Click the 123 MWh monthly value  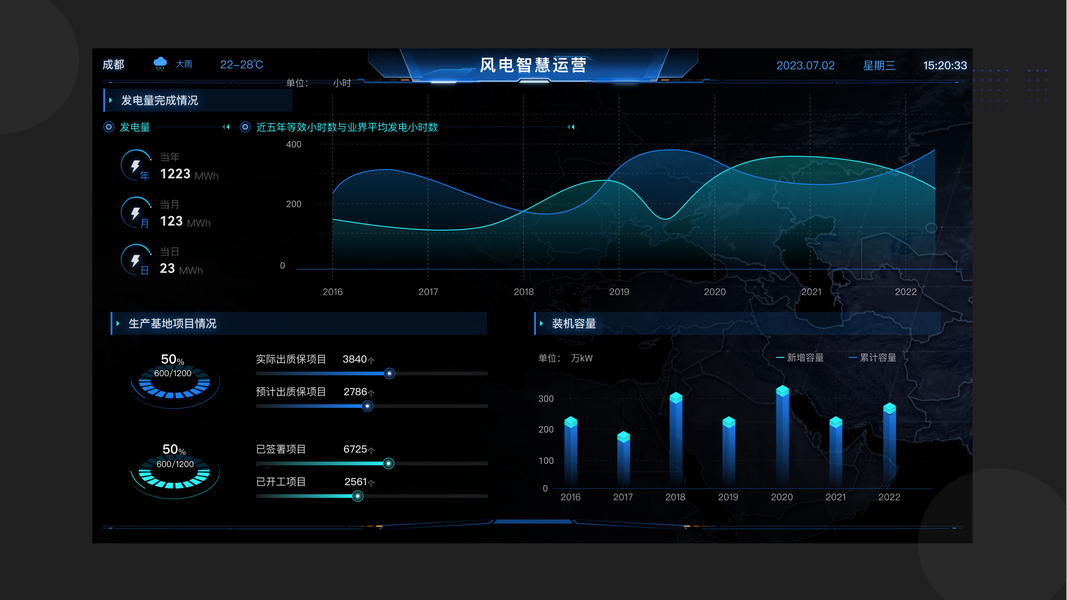click(185, 222)
